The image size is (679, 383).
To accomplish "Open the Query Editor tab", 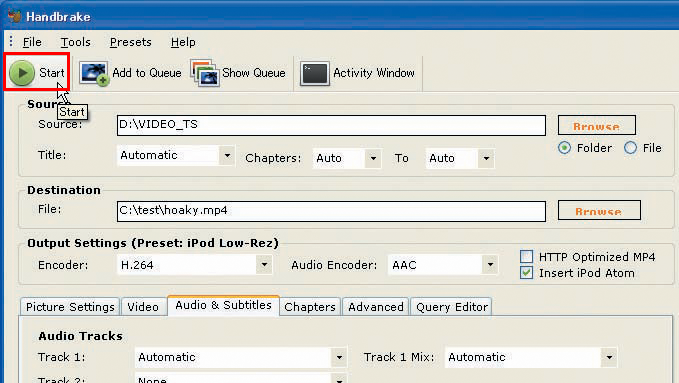I will [452, 307].
